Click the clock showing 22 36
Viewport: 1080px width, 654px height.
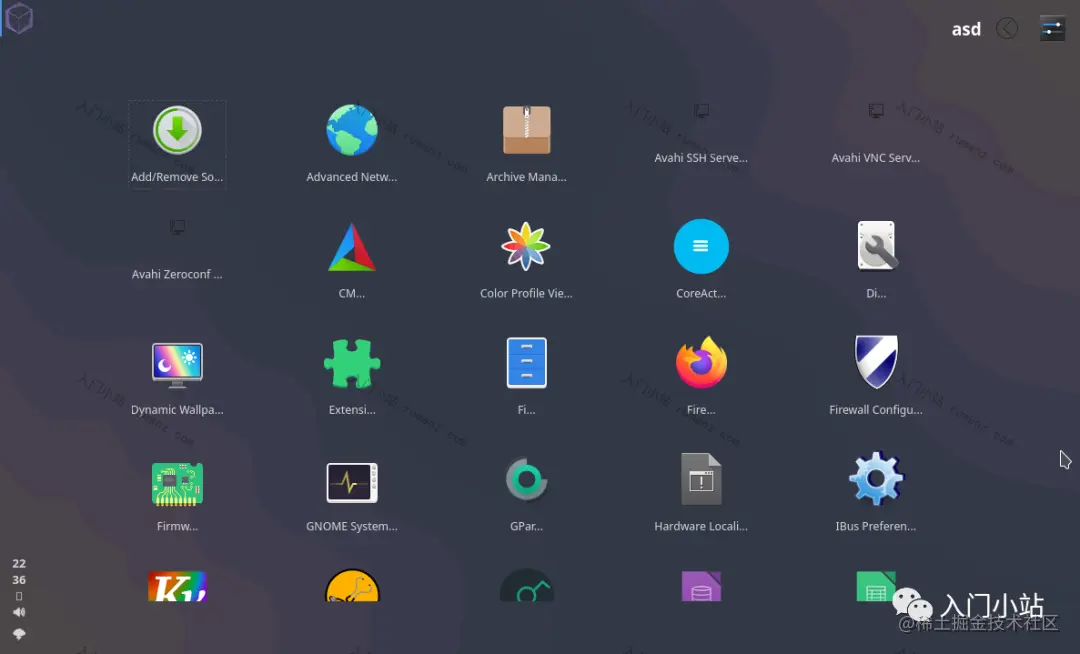coord(19,571)
